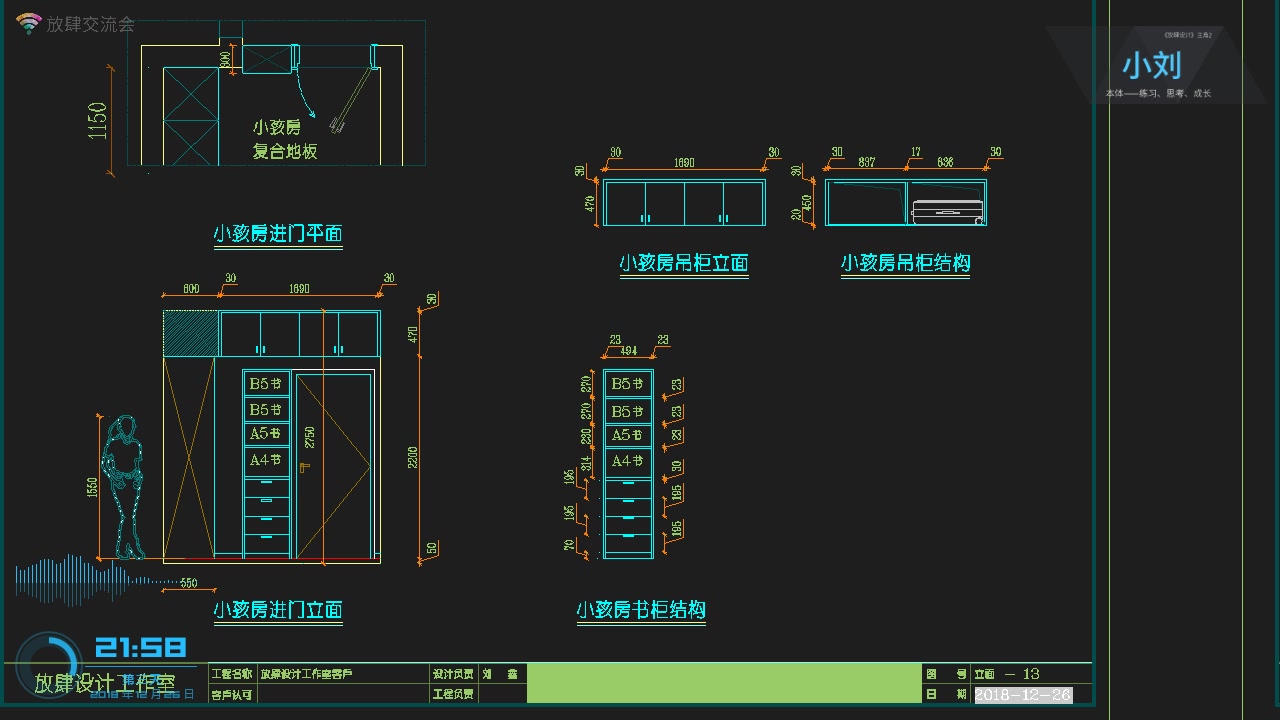Viewport: 1280px width, 720px height.
Task: Select the 小孩房进门立面 title text
Action: pos(278,610)
